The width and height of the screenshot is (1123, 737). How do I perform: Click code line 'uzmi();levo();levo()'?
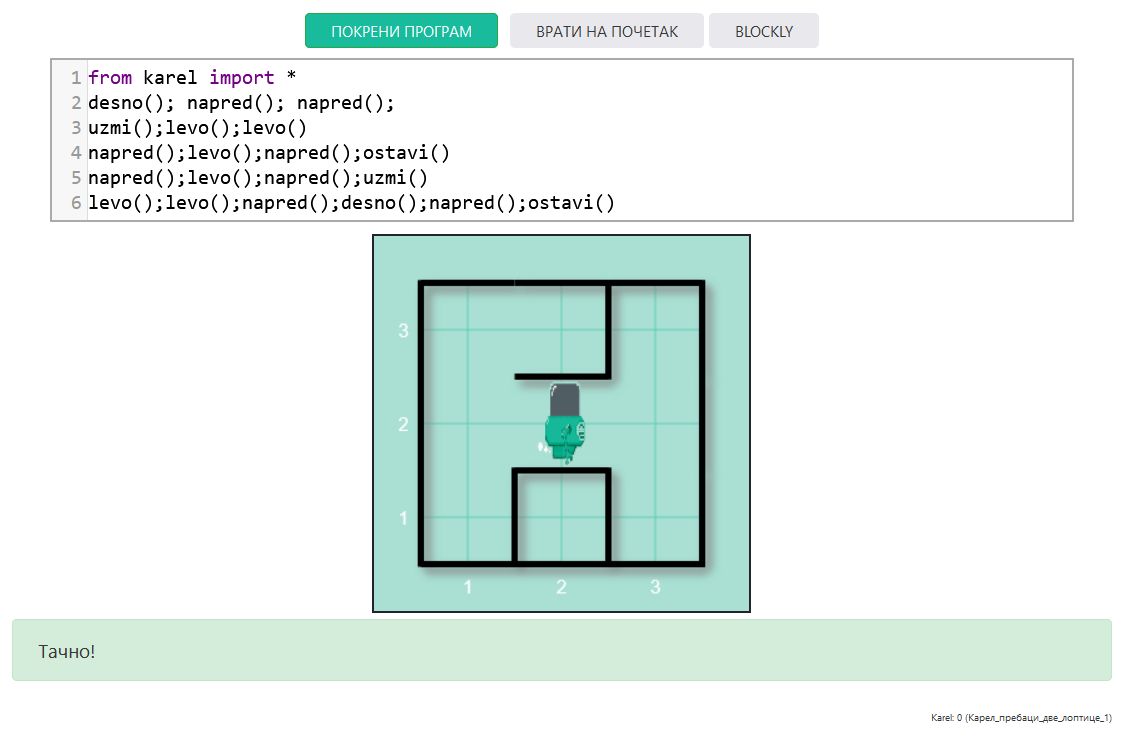pyautogui.click(x=197, y=128)
